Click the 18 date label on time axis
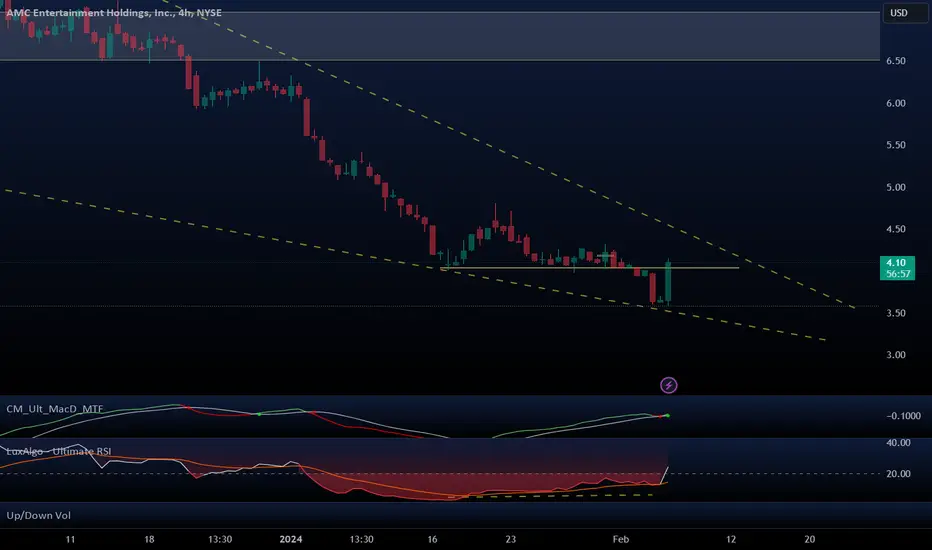932x550 pixels. pyautogui.click(x=149, y=539)
